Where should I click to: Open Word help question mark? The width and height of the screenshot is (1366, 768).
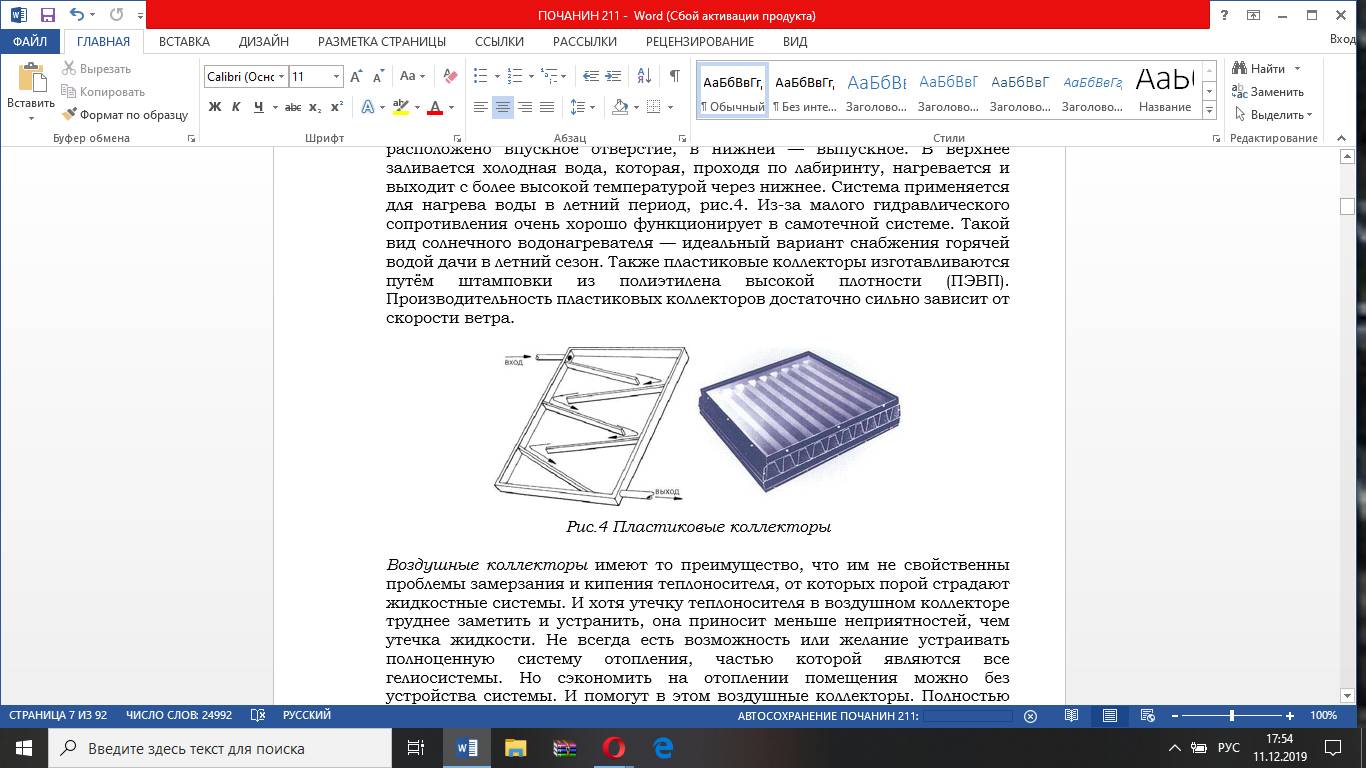(x=1224, y=16)
